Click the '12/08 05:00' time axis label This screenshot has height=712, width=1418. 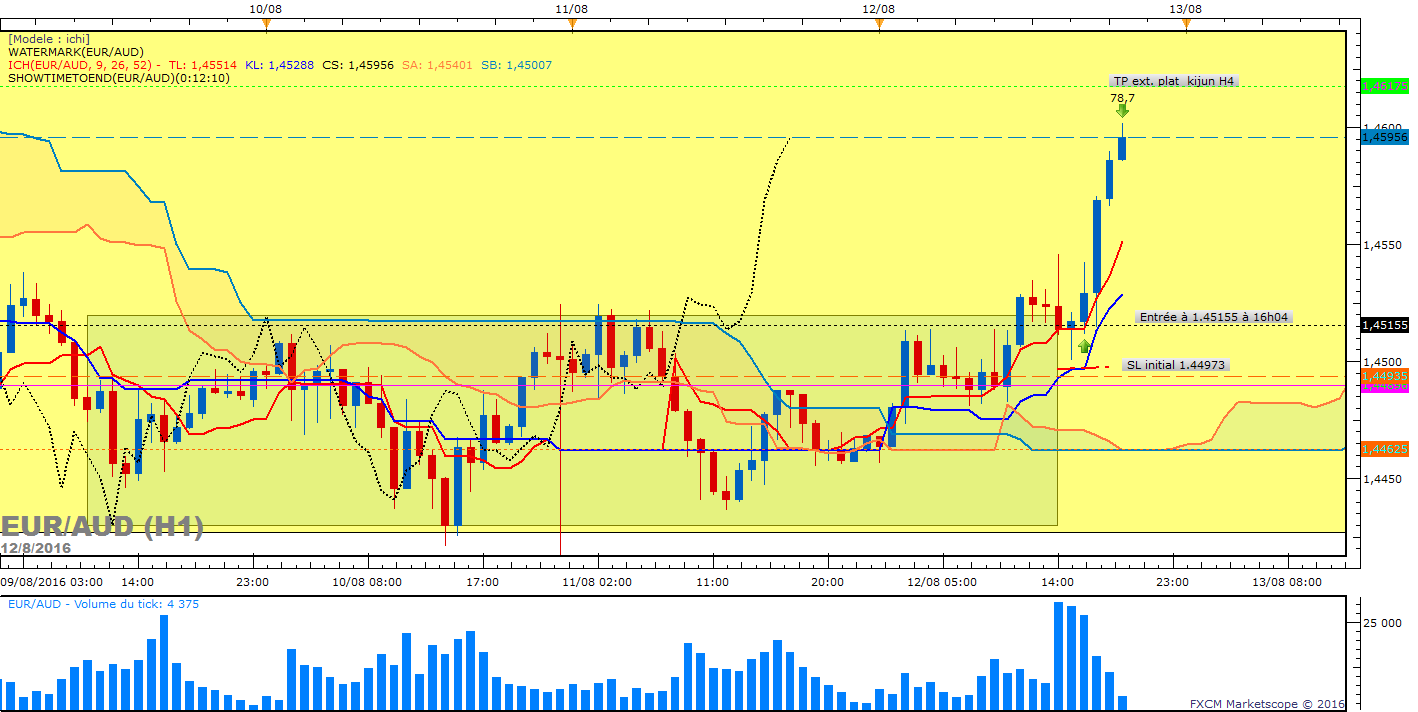tap(943, 581)
